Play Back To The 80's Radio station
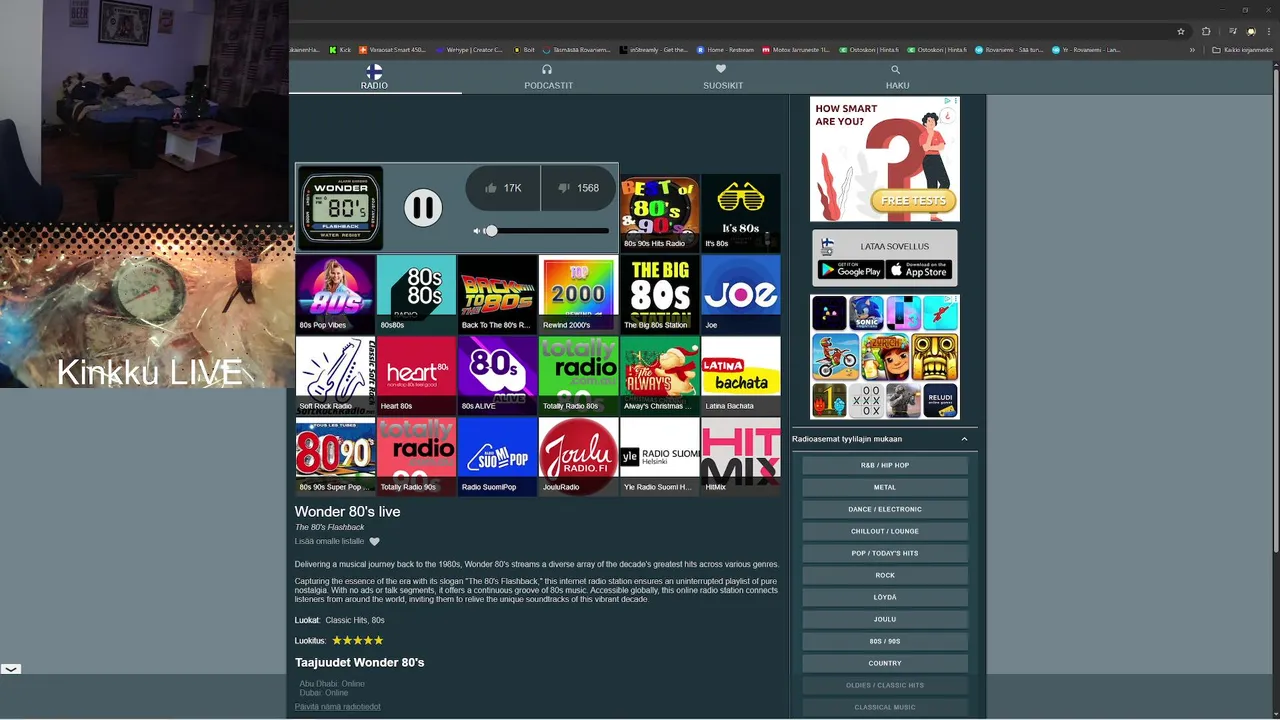 click(498, 294)
